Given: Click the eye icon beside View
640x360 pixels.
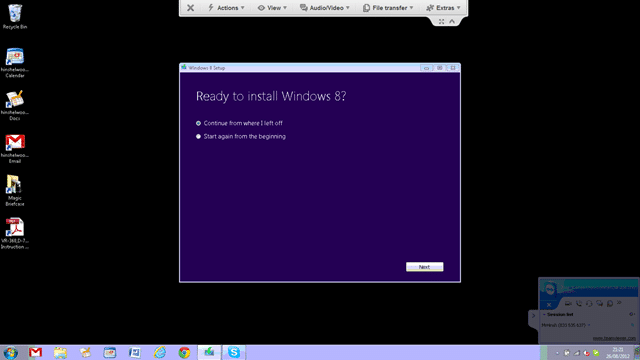Looking at the screenshot, I should tap(261, 8).
